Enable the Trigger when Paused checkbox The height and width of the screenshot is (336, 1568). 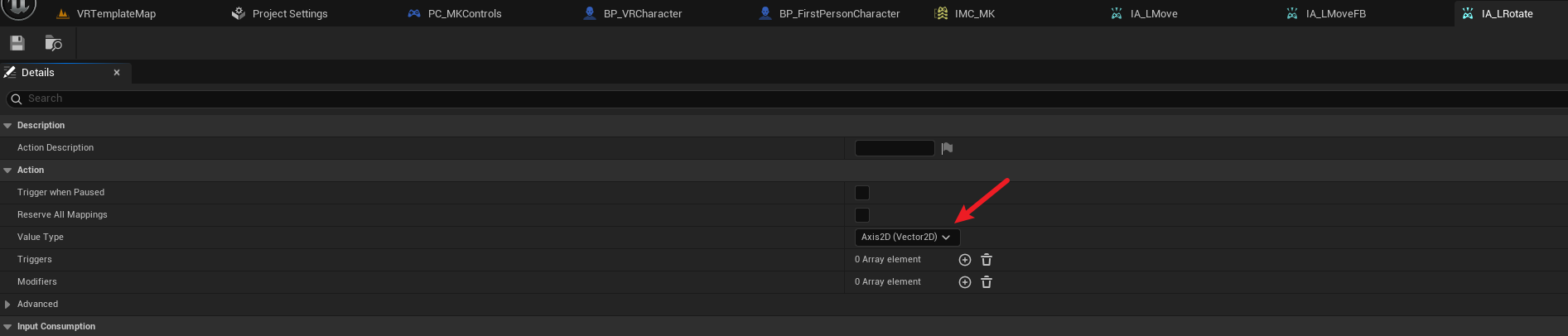pos(862,193)
